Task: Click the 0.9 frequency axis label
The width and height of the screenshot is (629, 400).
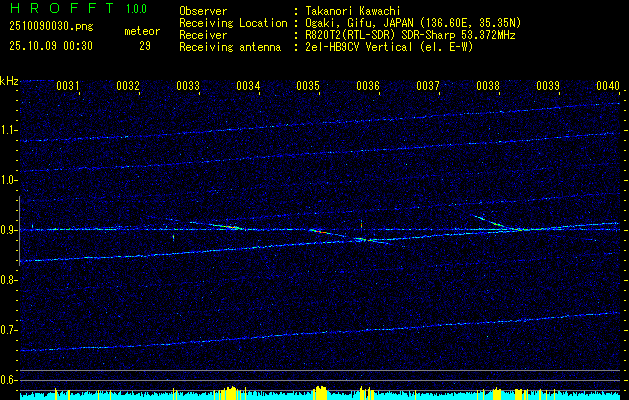Action: tap(9, 230)
